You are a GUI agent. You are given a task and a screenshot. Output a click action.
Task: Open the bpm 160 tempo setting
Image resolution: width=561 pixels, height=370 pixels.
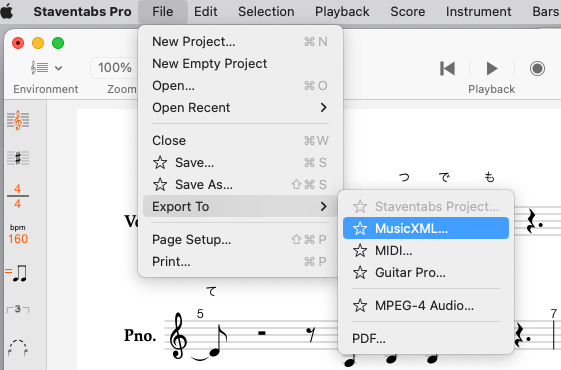[18, 234]
